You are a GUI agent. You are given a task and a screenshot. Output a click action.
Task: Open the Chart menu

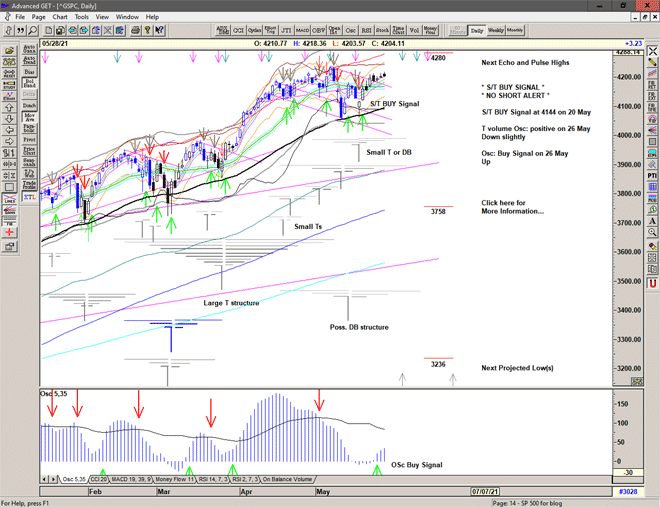(60, 17)
